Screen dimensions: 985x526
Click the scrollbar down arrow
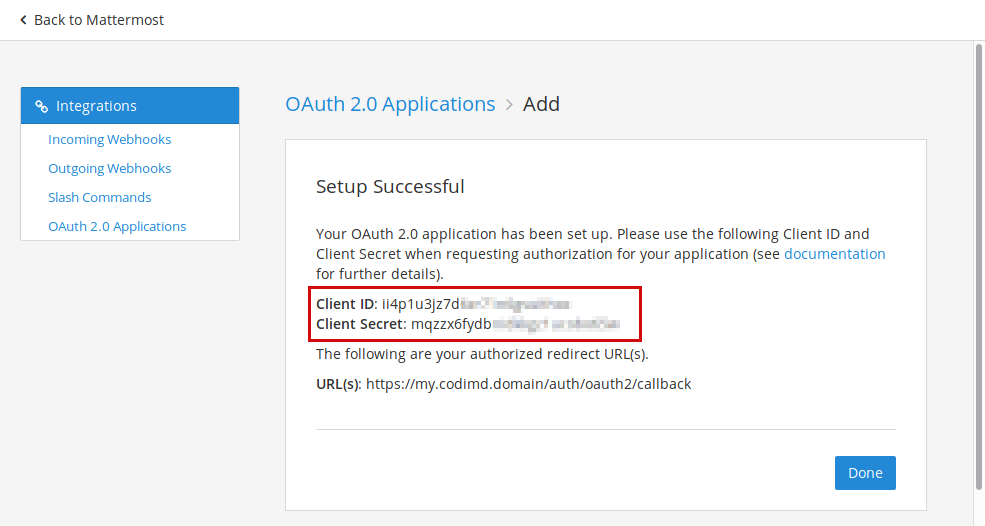tap(979, 520)
